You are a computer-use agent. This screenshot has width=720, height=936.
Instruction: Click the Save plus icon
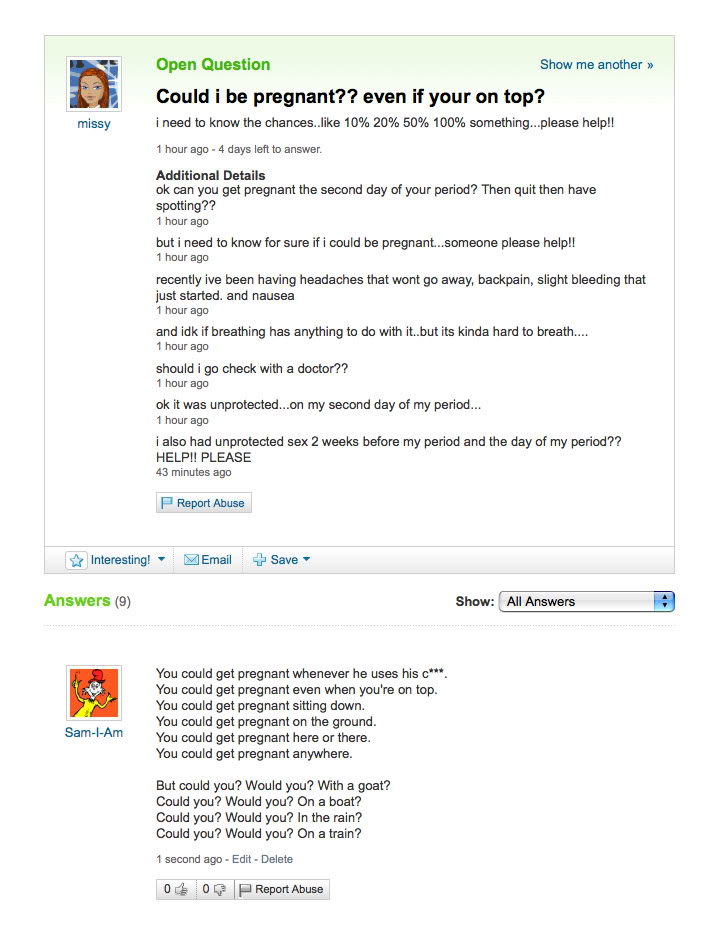coord(259,560)
